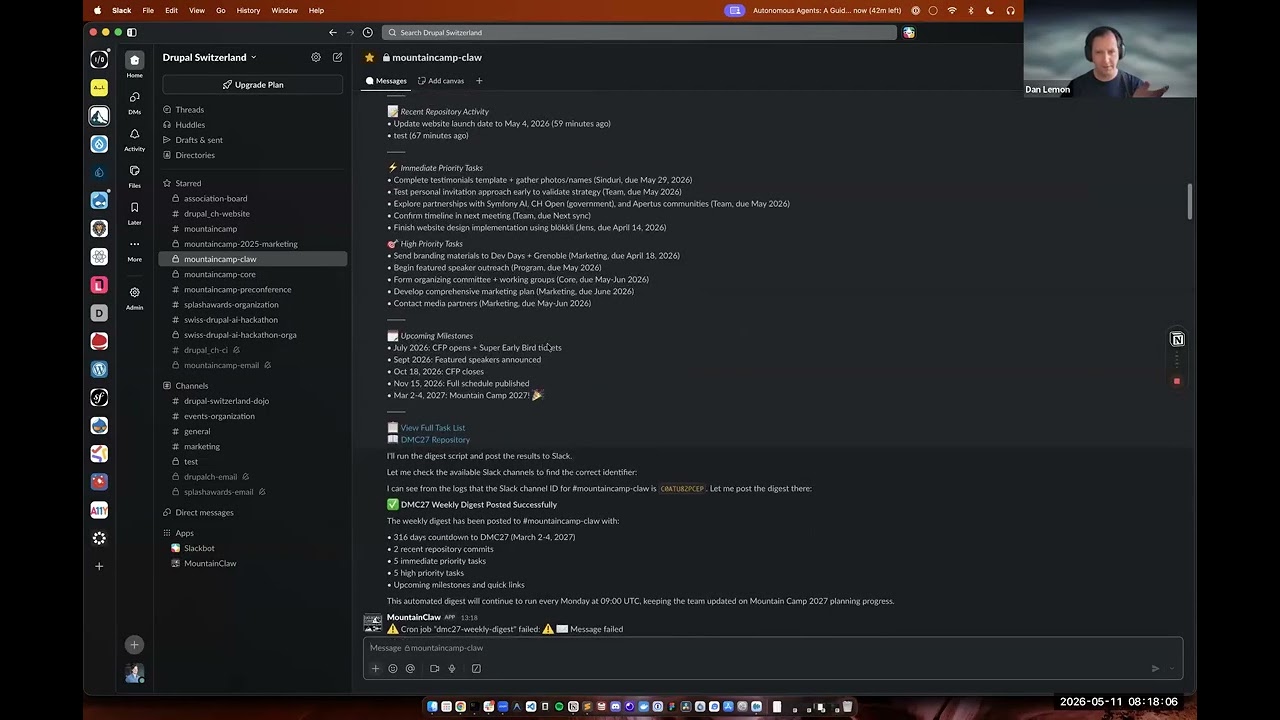Open the Files view
The width and height of the screenshot is (1280, 720).
coord(134,175)
